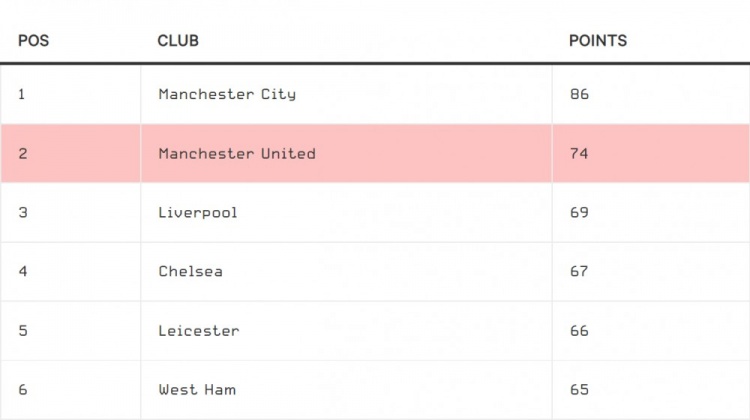750x420 pixels.
Task: Click the POS column header
Action: (x=33, y=41)
